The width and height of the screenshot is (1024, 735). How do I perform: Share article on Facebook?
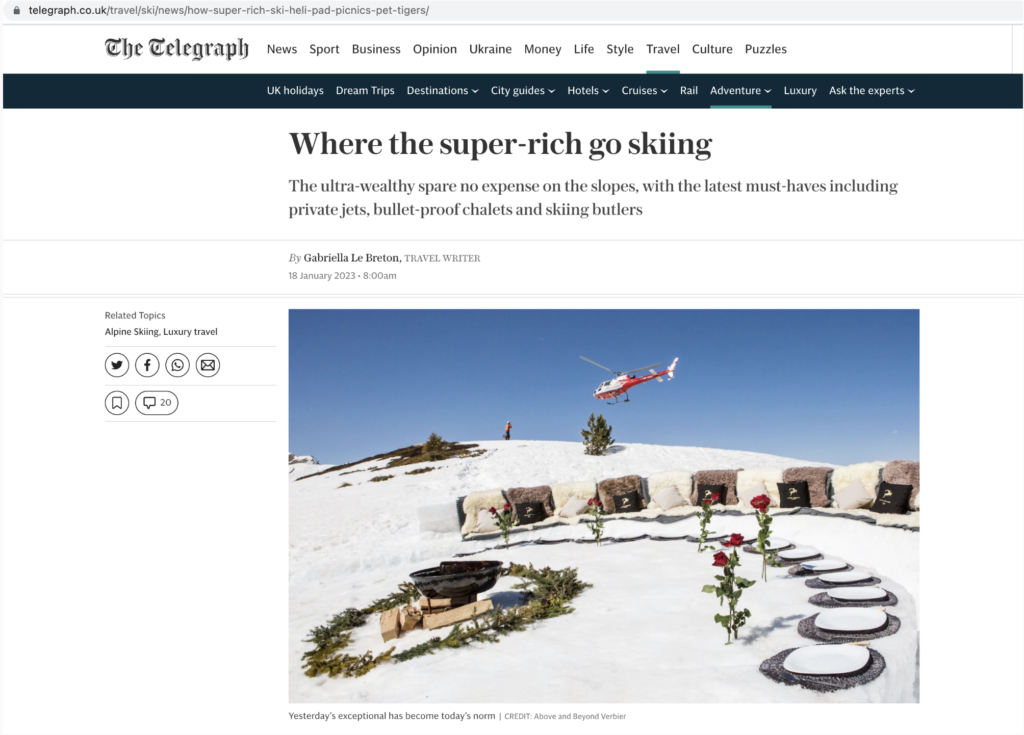pyautogui.click(x=147, y=365)
